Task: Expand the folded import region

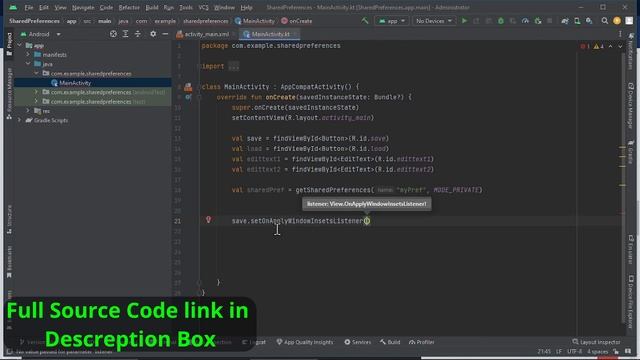Action: click(233, 66)
